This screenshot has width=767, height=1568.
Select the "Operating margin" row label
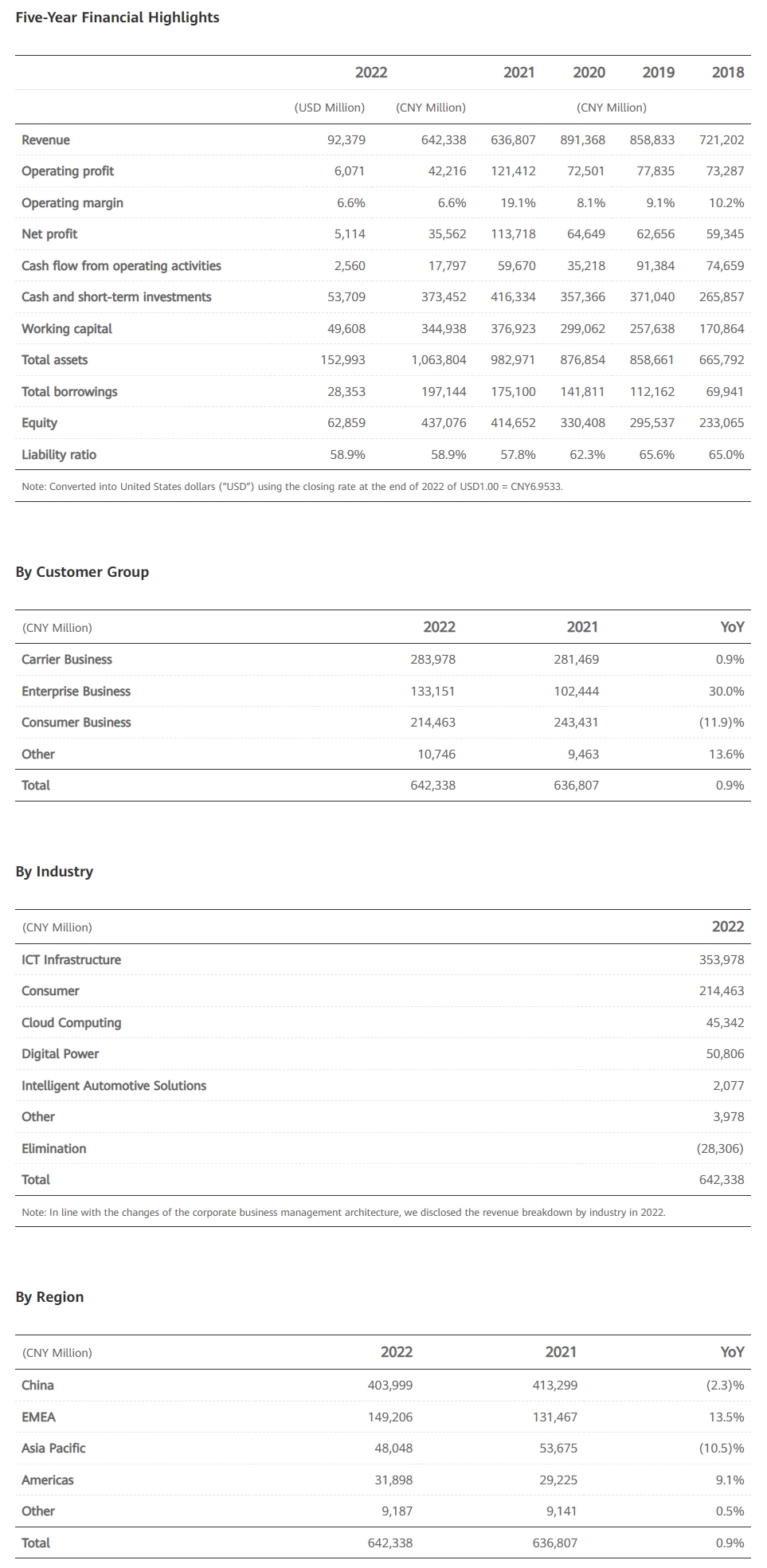(72, 203)
